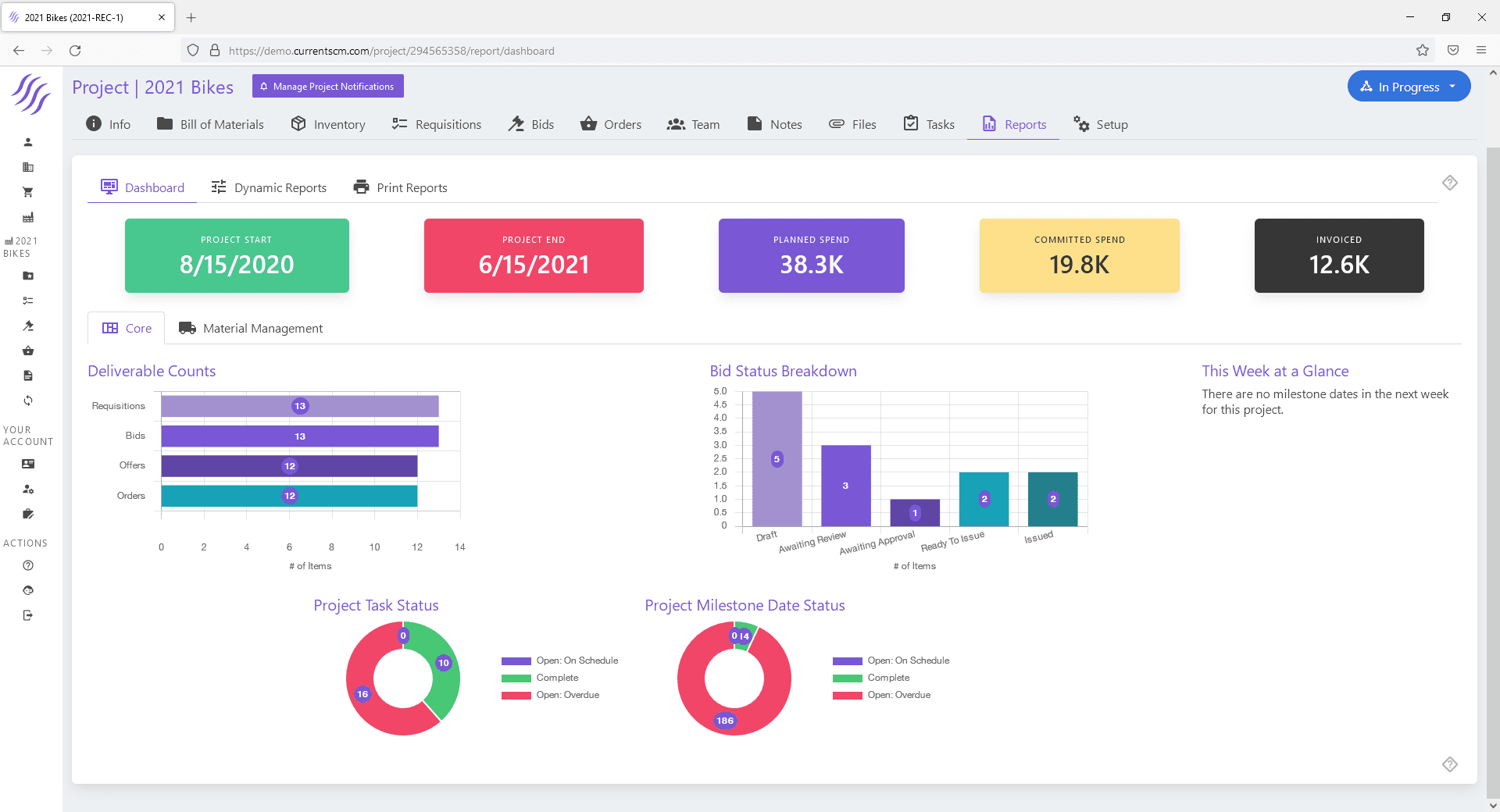Click the Draft bar in Bid Status chart
The height and width of the screenshot is (812, 1500).
click(777, 459)
